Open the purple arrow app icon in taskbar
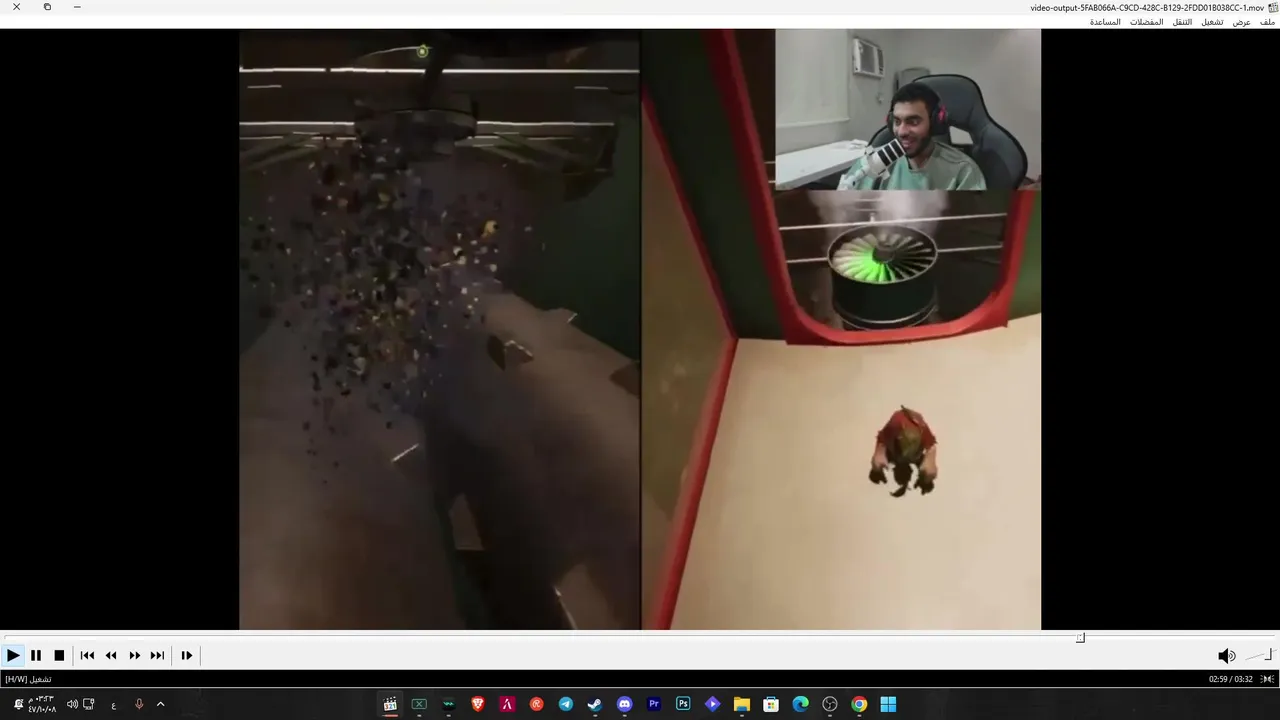The height and width of the screenshot is (720, 1280). [x=712, y=704]
